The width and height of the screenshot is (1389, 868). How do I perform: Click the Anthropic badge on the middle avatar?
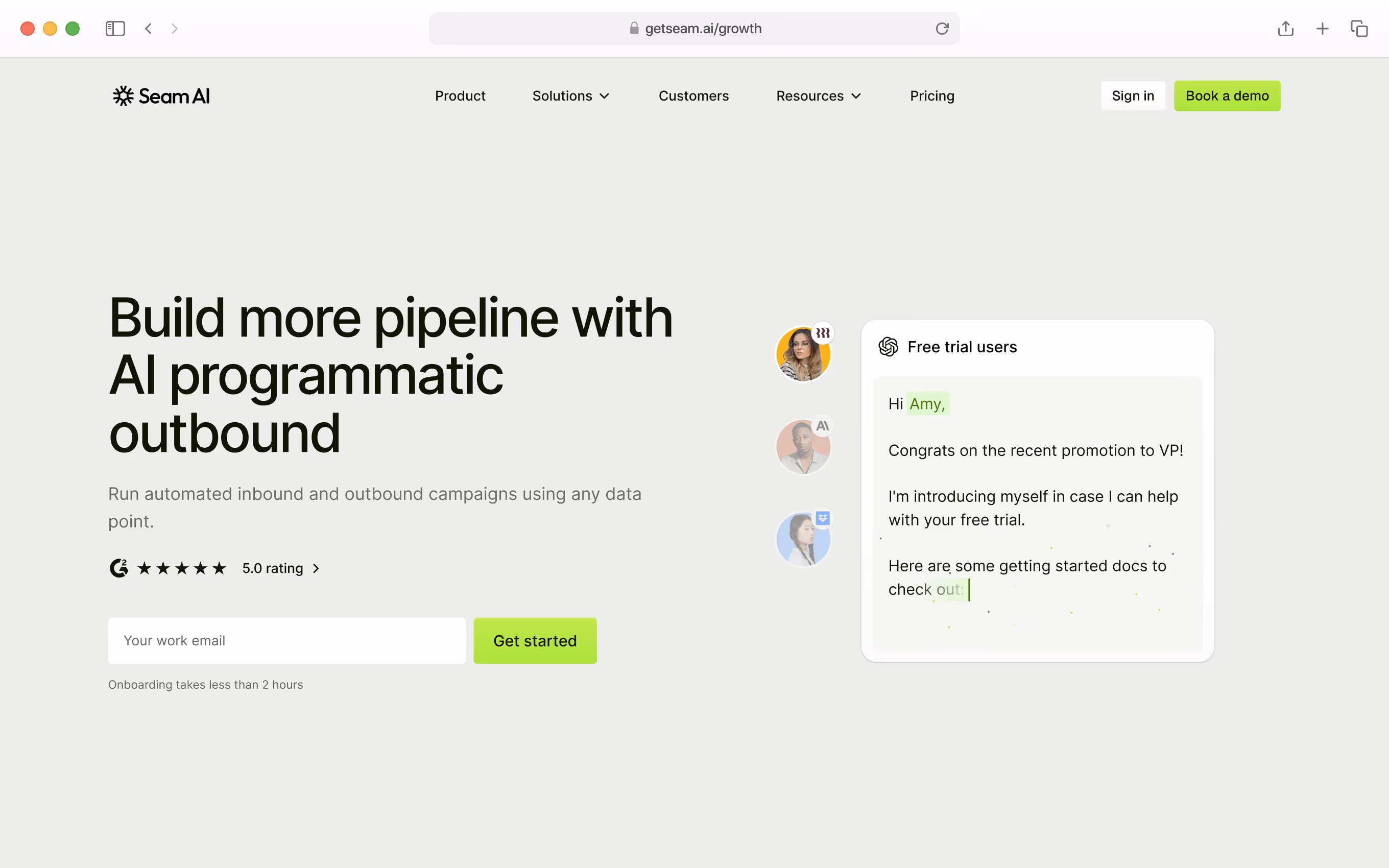pyautogui.click(x=823, y=426)
